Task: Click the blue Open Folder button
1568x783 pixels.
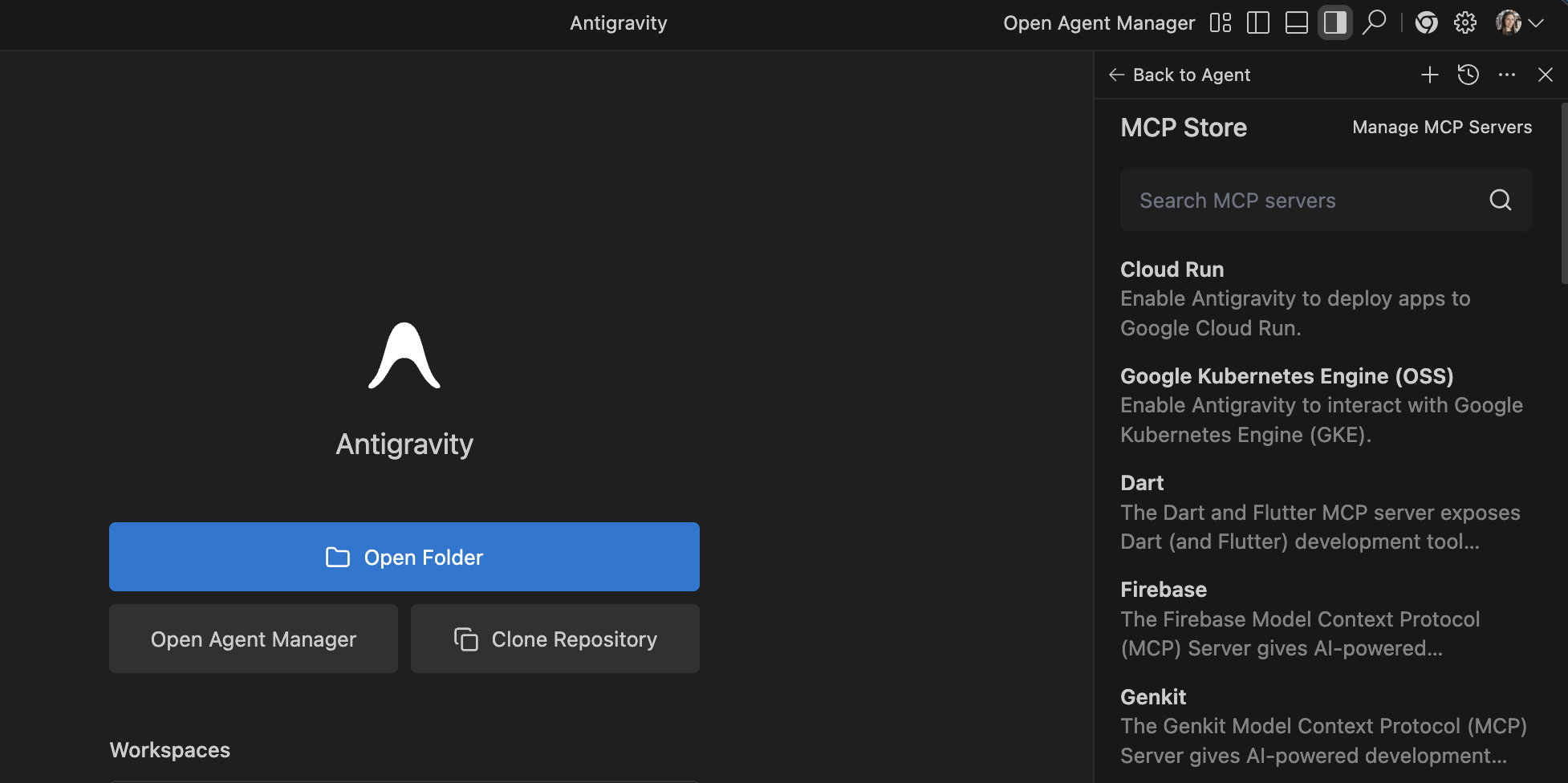Action: click(x=404, y=557)
